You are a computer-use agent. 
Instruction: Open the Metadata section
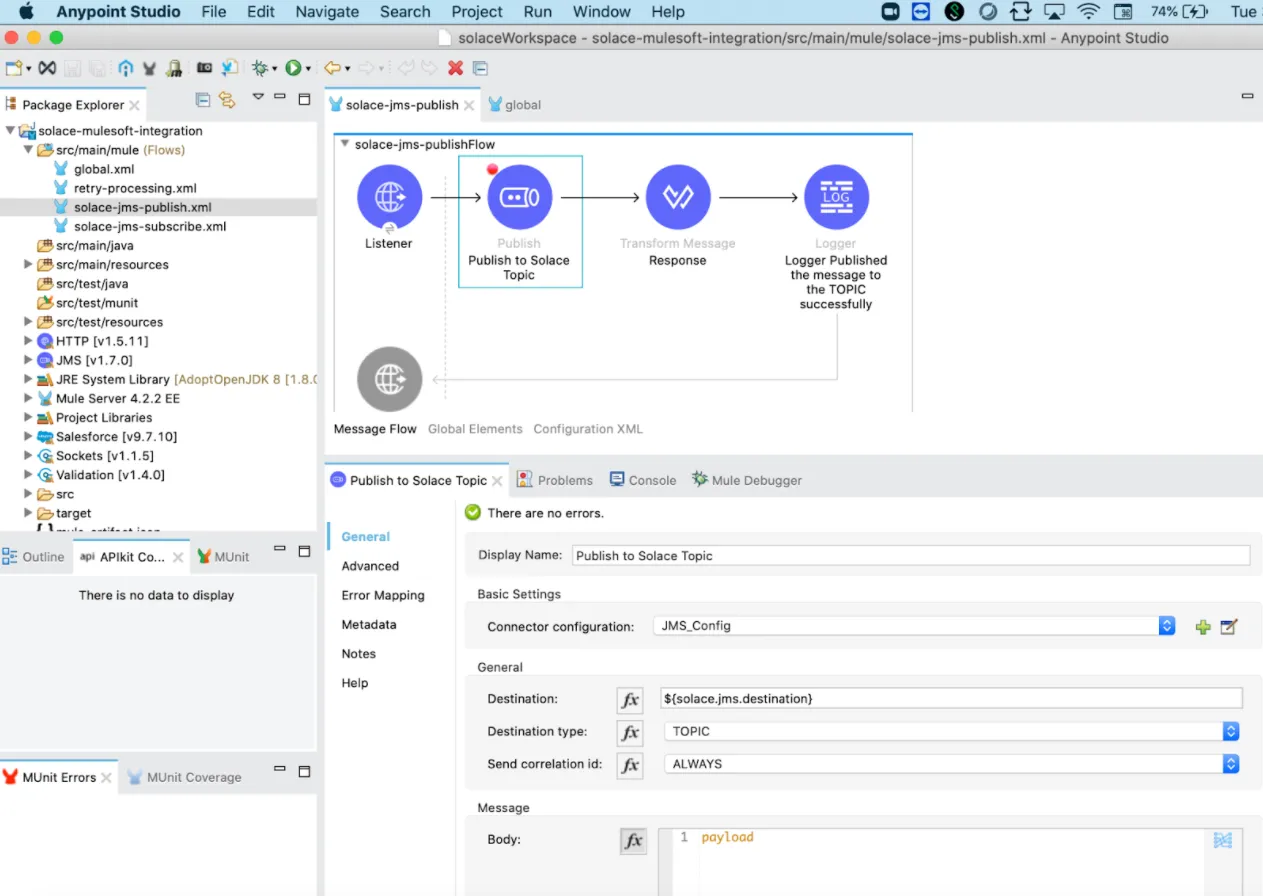(x=369, y=624)
